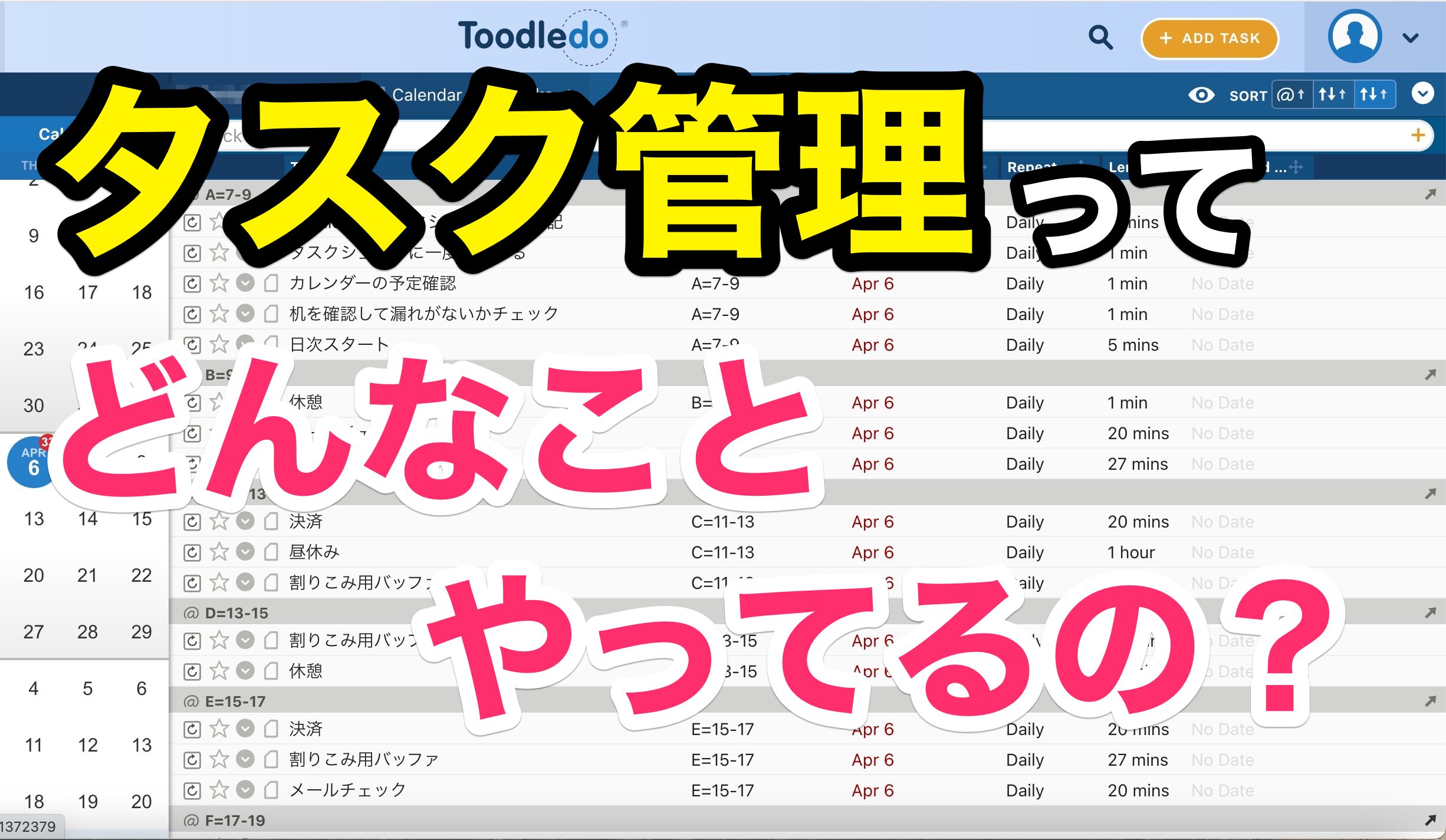Click the third sort arrows button
The width and height of the screenshot is (1446, 840).
click(x=1373, y=95)
